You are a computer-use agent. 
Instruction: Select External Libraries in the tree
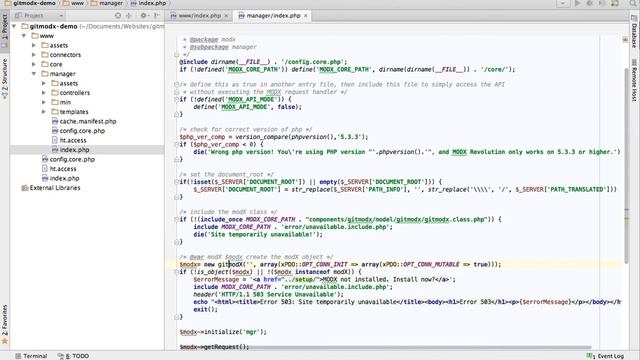51,188
